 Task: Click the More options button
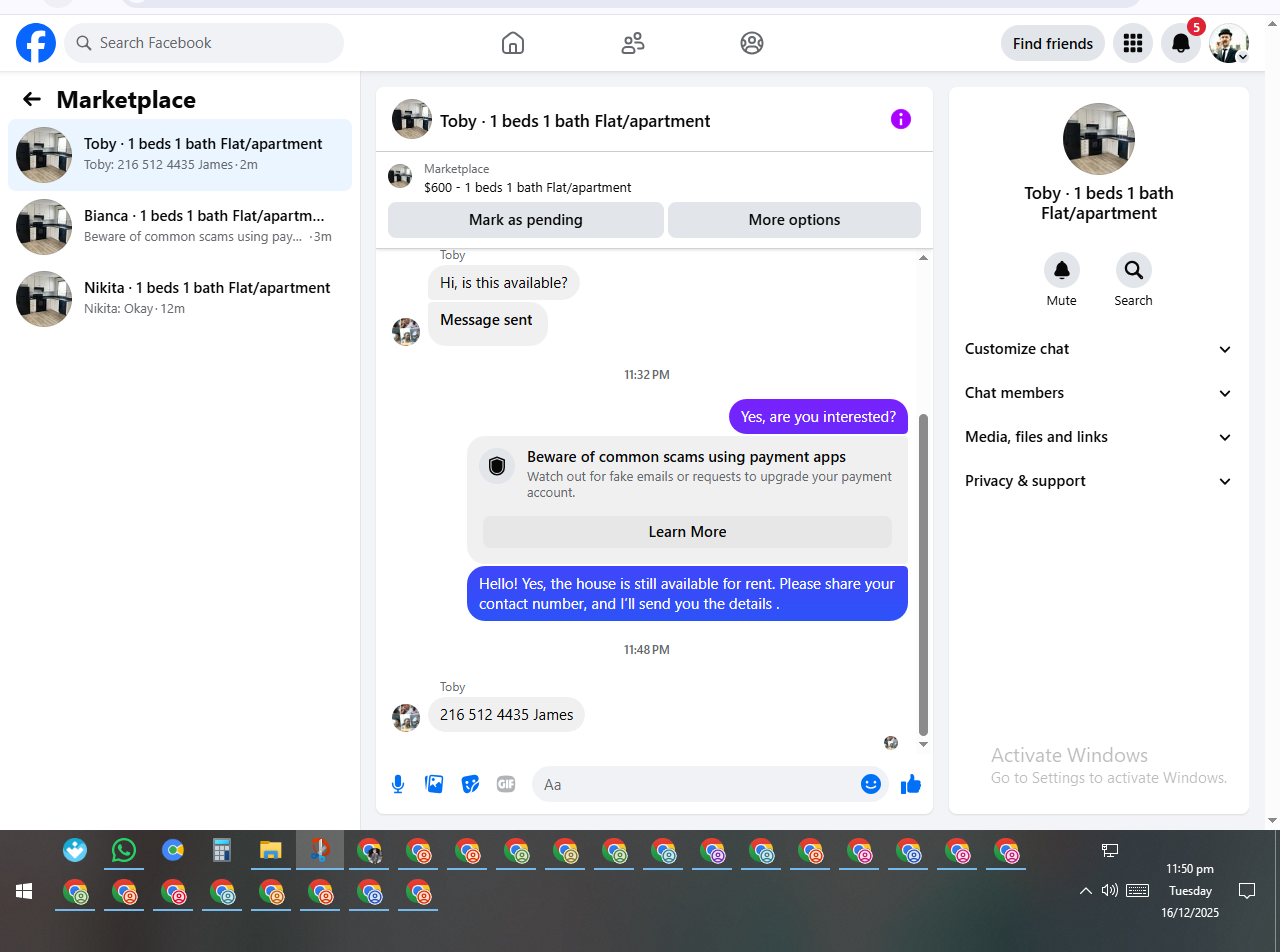point(794,220)
